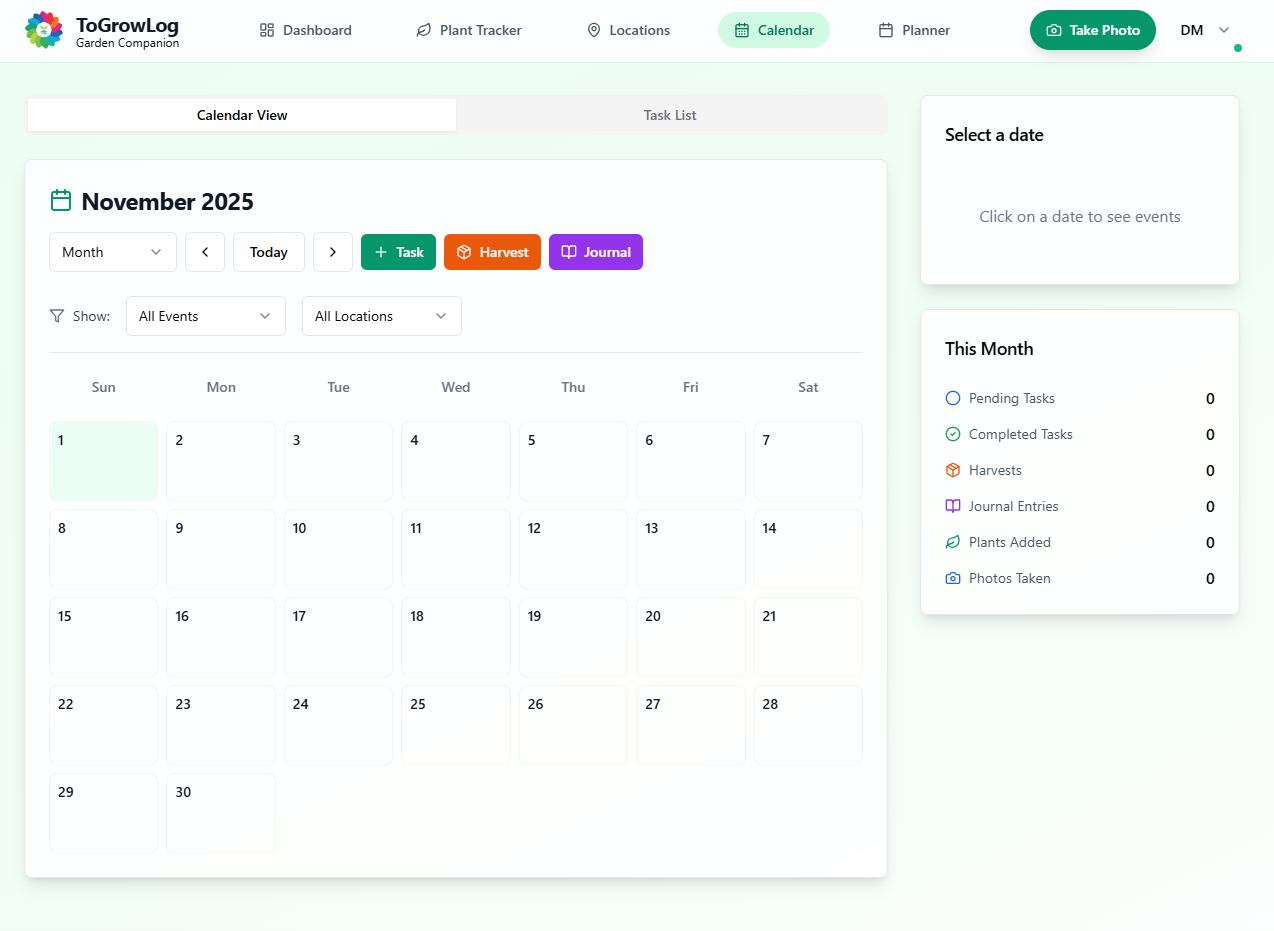
Task: Expand the All Locations filter dropdown
Action: [381, 316]
